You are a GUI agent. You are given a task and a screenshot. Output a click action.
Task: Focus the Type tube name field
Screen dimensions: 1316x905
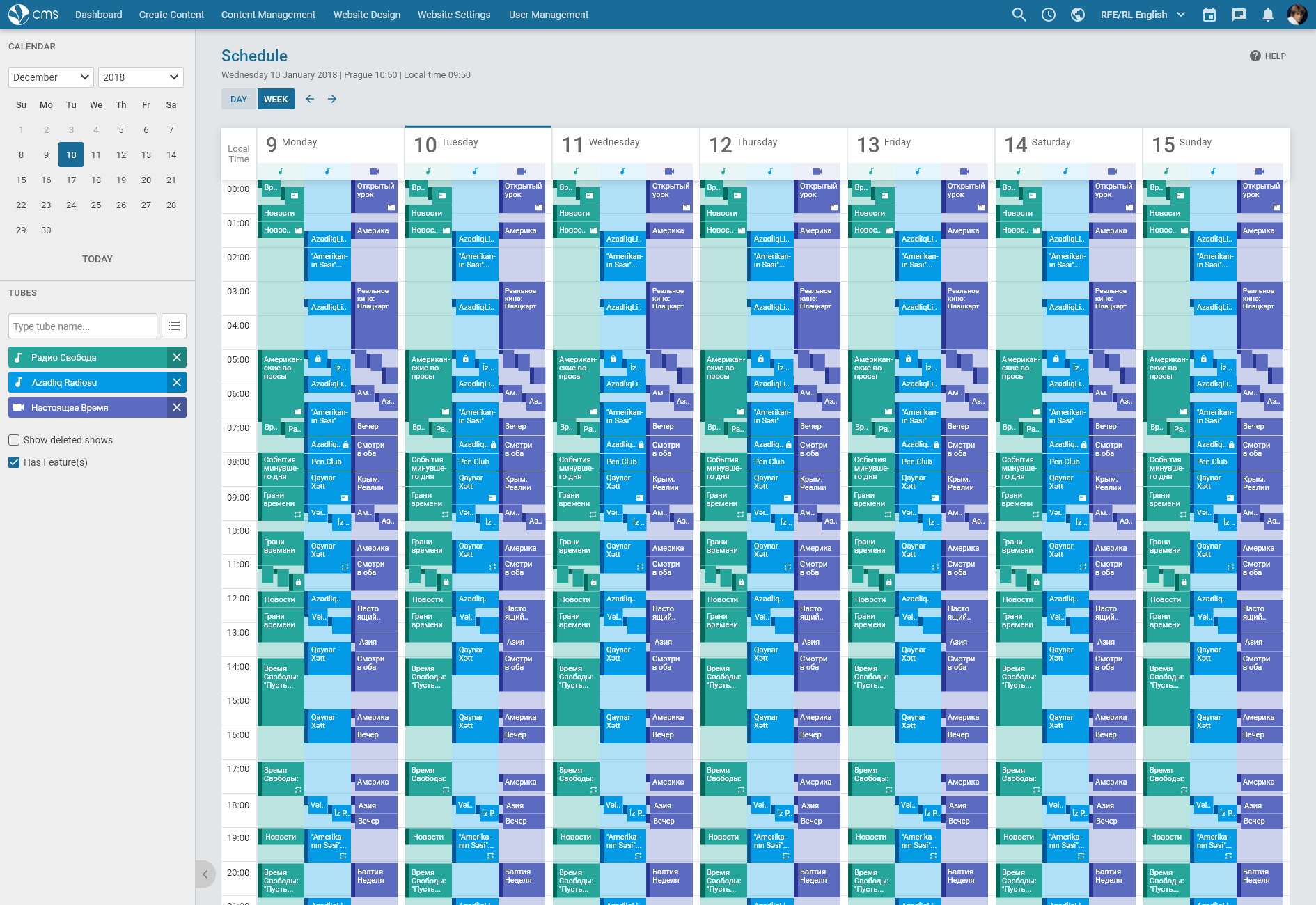(83, 326)
